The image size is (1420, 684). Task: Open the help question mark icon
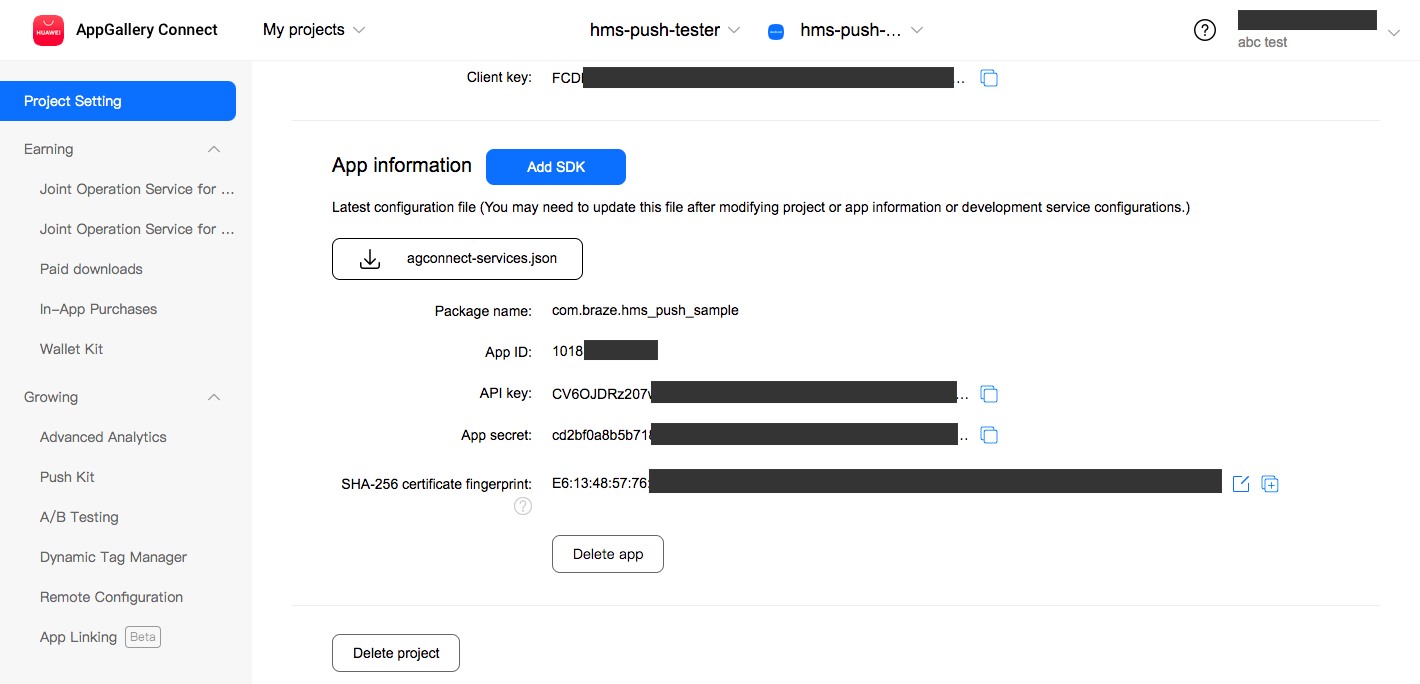pos(1205,30)
